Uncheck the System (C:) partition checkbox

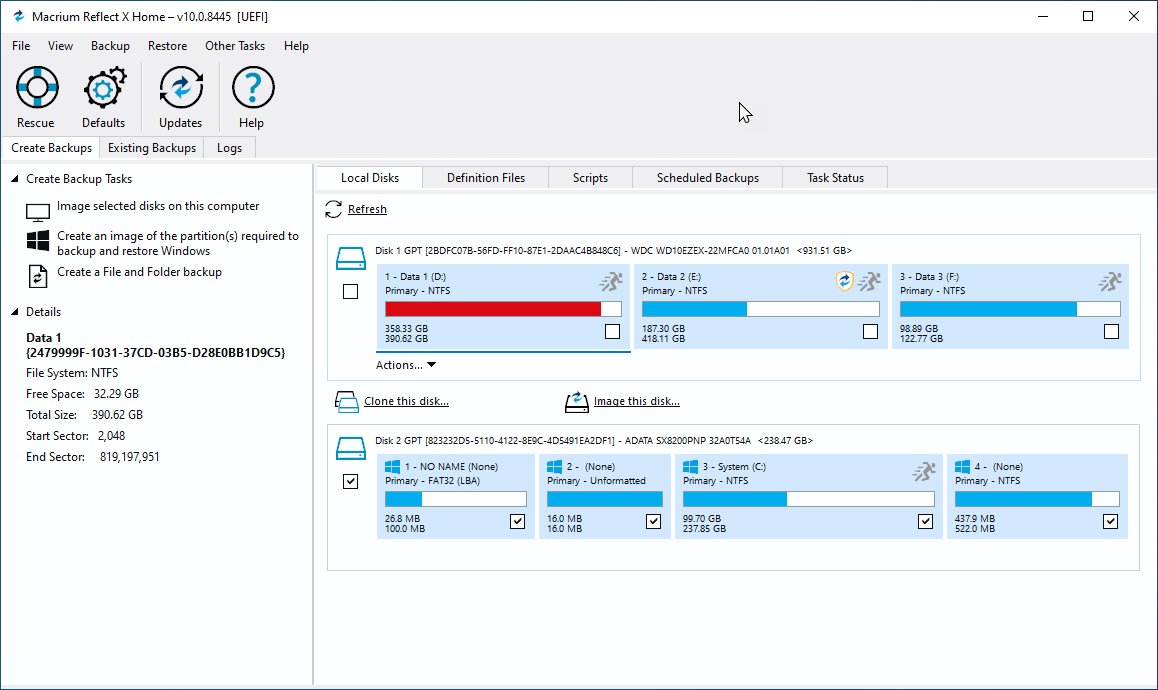coord(925,522)
